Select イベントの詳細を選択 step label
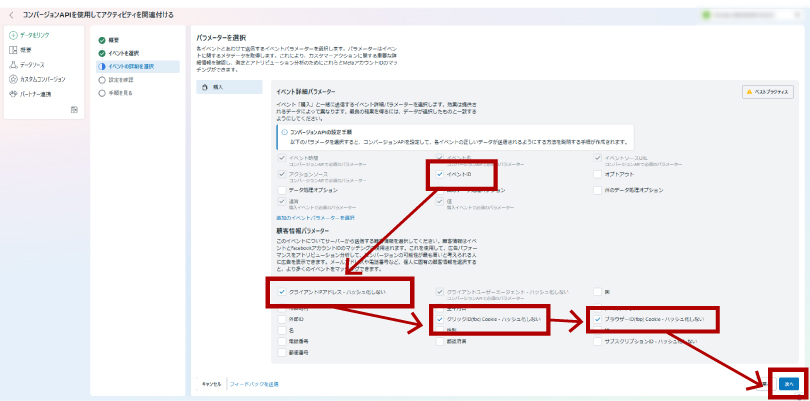810x401 pixels. pyautogui.click(x=131, y=67)
